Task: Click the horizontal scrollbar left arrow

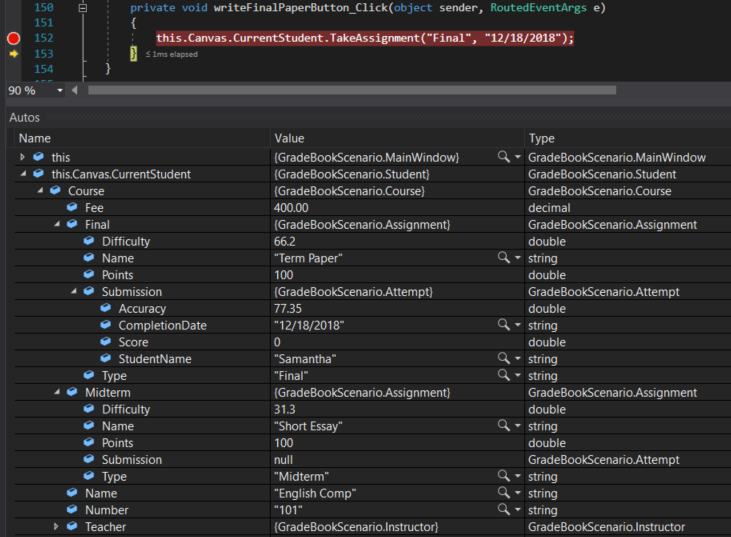Action: click(x=75, y=90)
